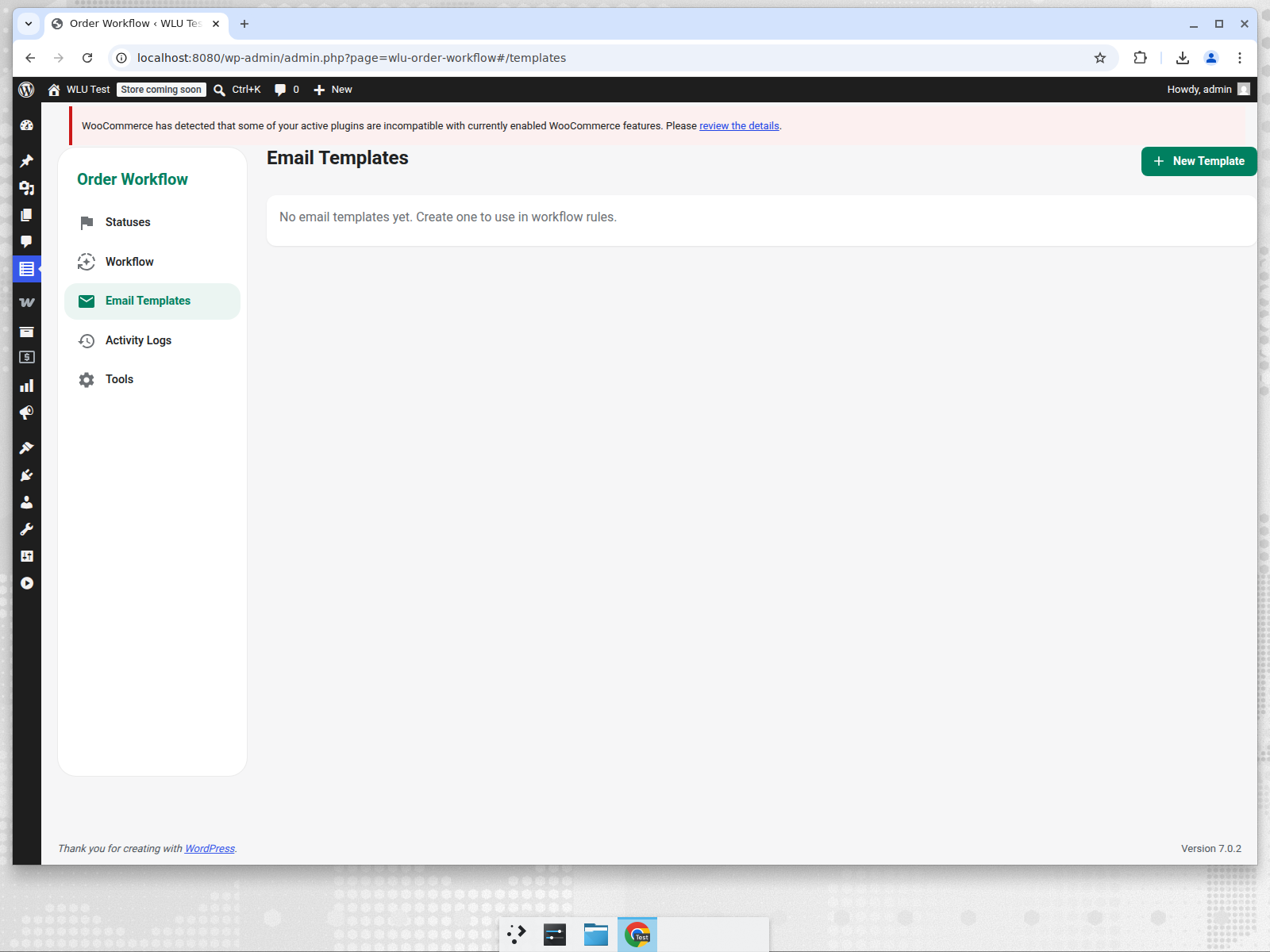
Task: Follow the review the details link
Action: pos(739,126)
